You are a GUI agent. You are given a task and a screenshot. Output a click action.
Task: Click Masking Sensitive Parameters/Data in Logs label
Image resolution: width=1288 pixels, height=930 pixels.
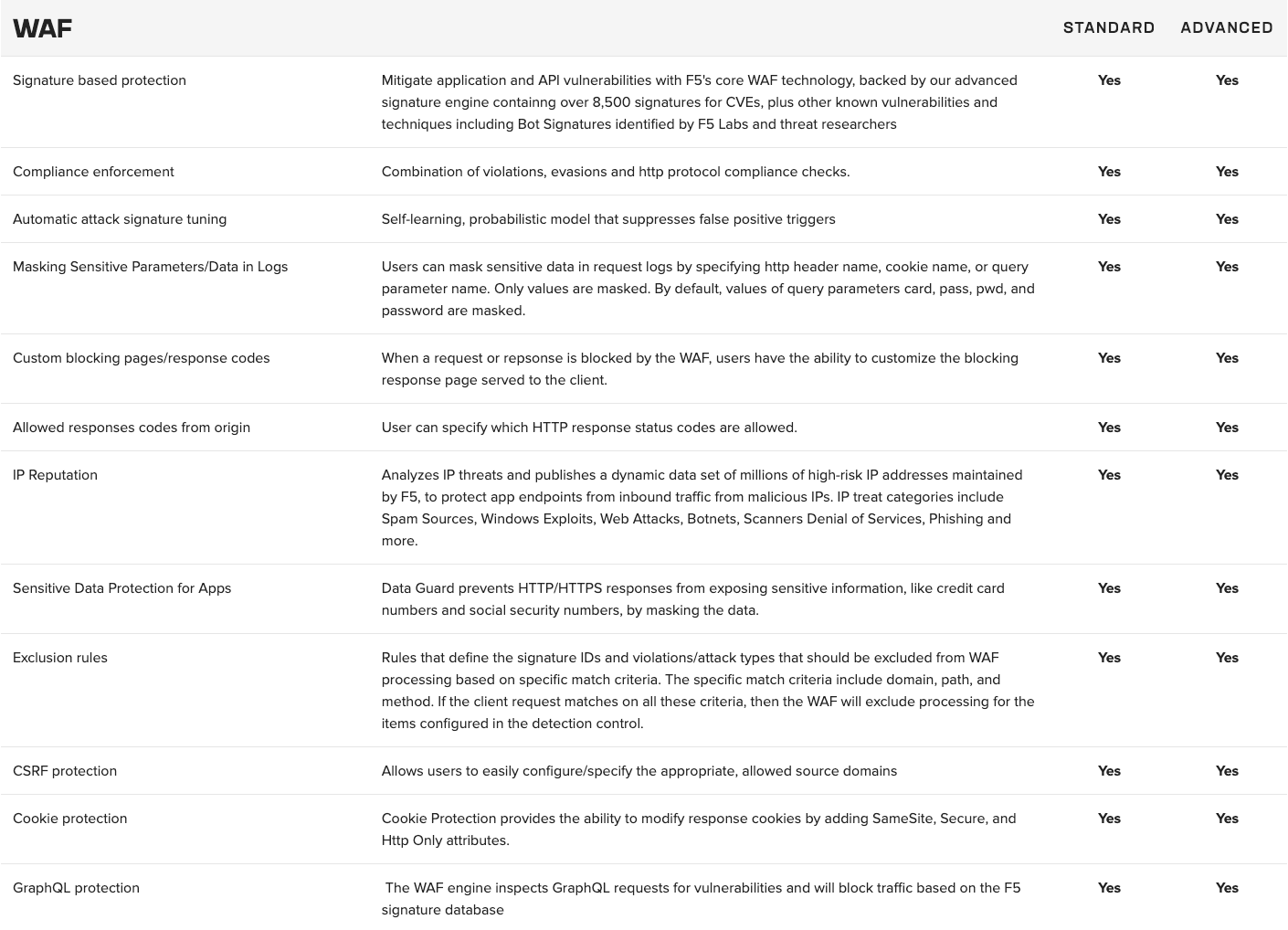click(x=150, y=267)
